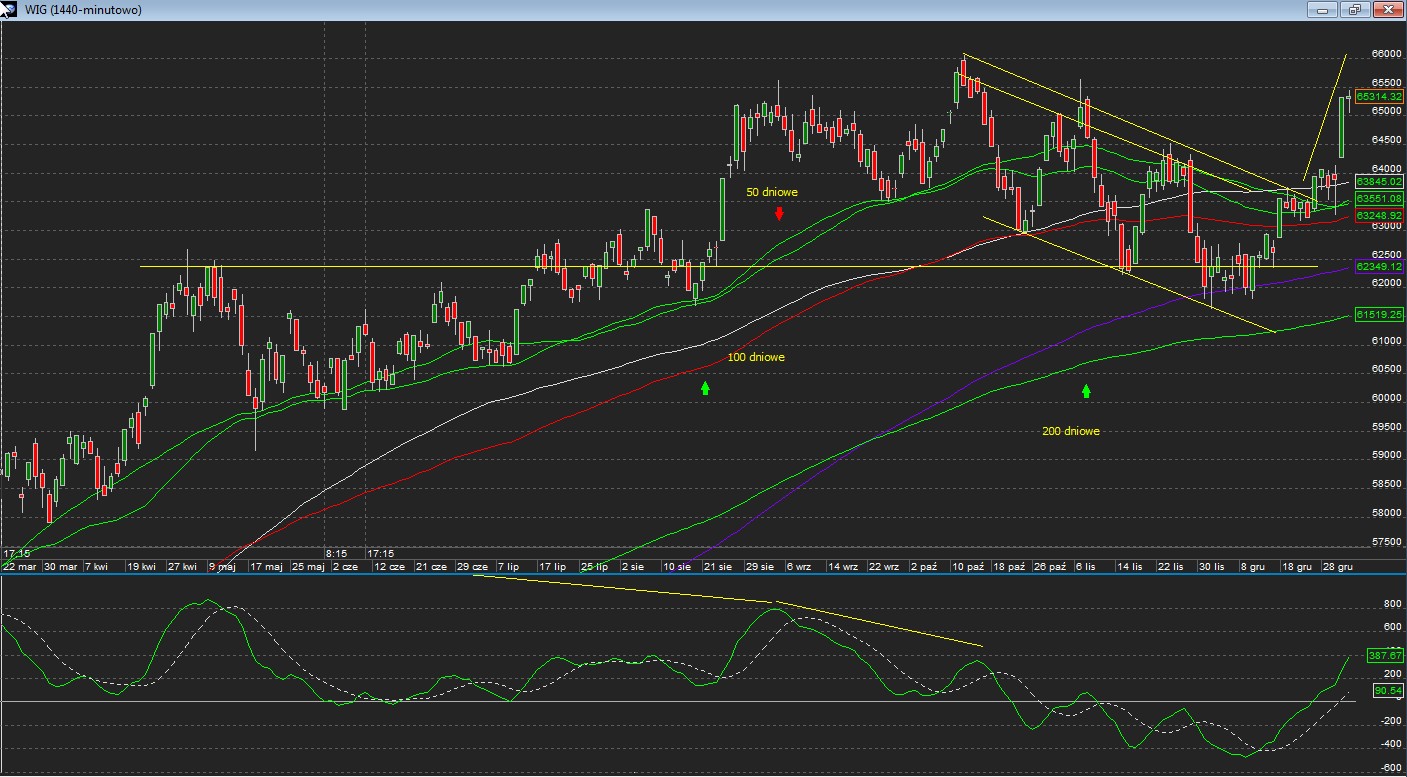
Task: Select the red down arrow below 50 dniowe
Action: pos(779,213)
